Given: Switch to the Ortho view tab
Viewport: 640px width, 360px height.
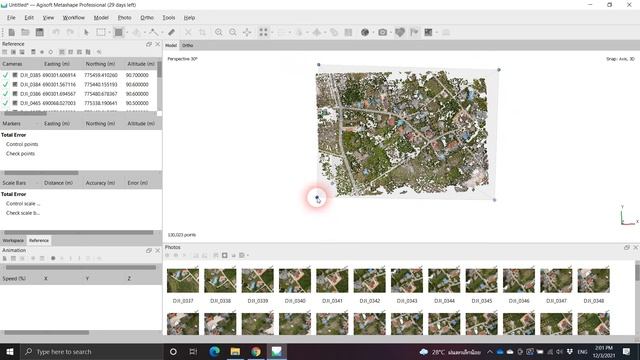Looking at the screenshot, I should point(188,45).
